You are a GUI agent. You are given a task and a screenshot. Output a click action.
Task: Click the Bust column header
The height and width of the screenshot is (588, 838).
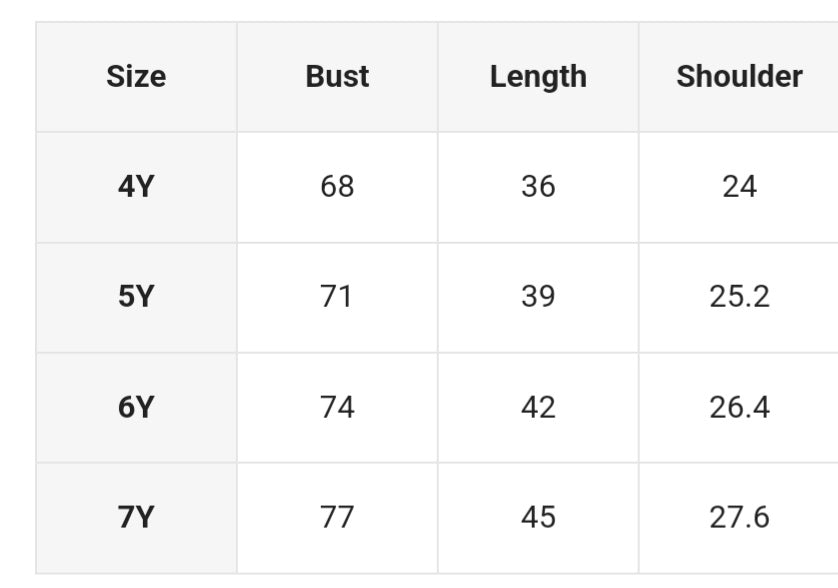coord(337,77)
